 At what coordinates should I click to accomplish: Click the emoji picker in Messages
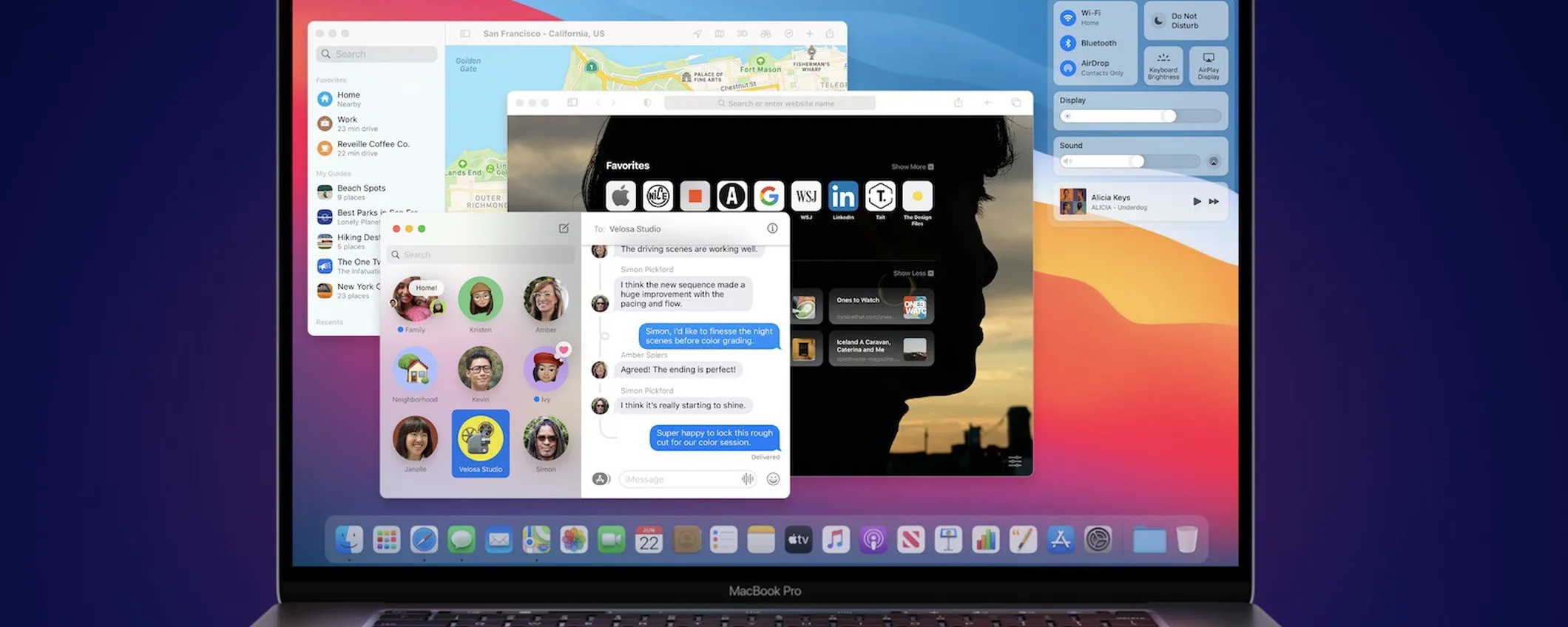point(773,479)
